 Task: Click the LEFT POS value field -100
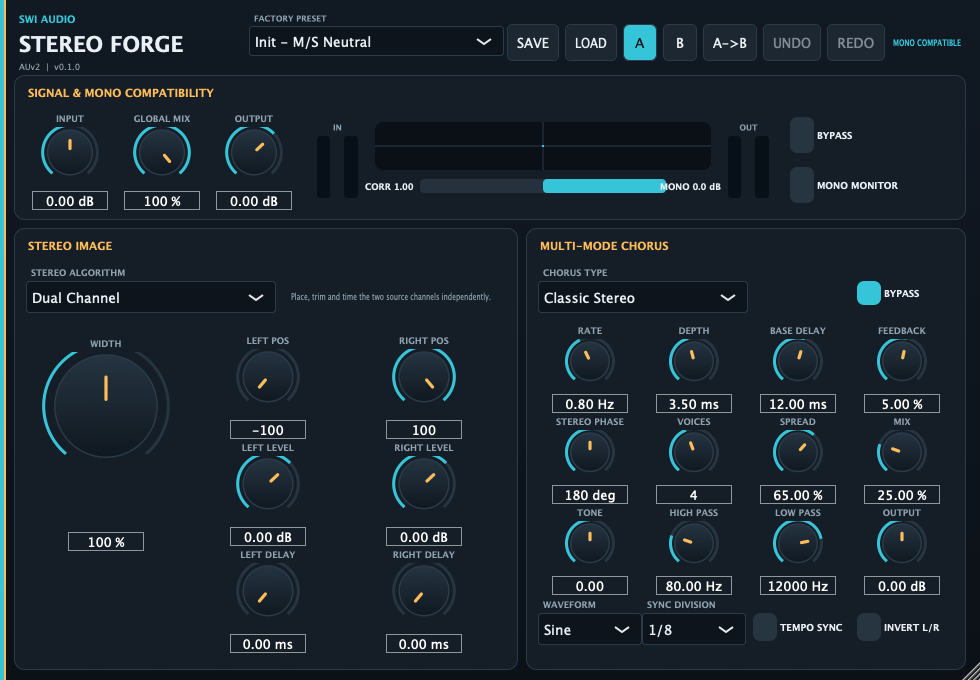(268, 429)
